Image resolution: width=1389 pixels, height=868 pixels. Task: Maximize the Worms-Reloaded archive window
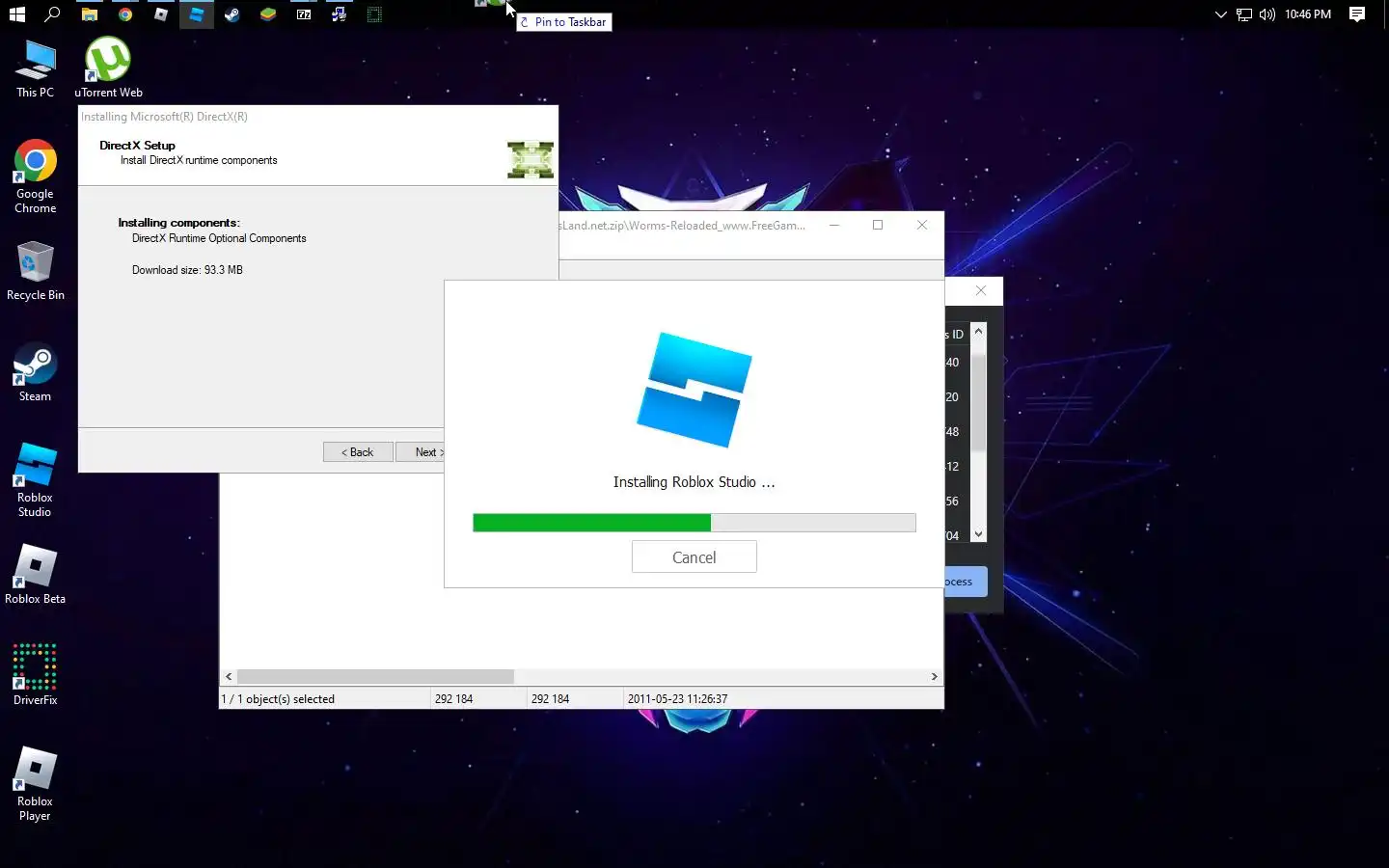(x=878, y=225)
